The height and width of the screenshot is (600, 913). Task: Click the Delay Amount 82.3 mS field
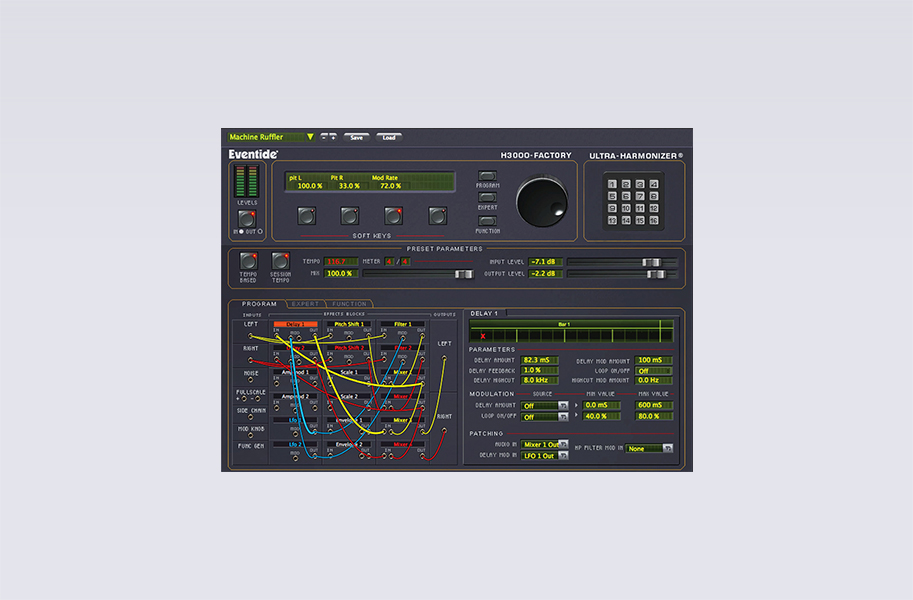click(x=539, y=360)
